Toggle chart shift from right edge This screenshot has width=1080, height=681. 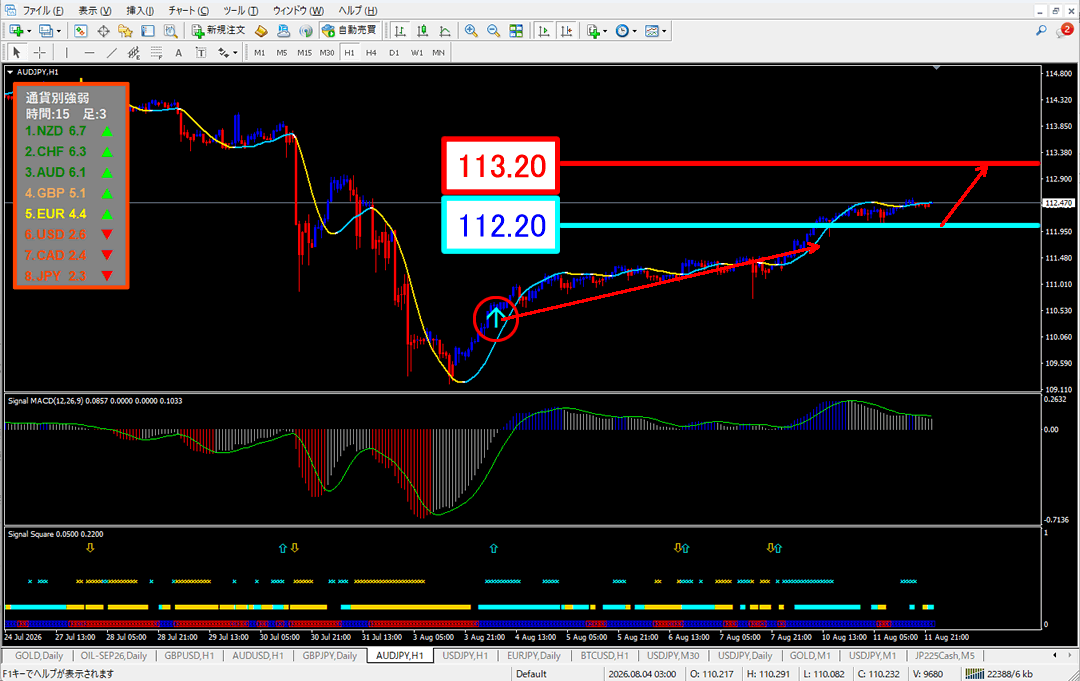coord(566,31)
